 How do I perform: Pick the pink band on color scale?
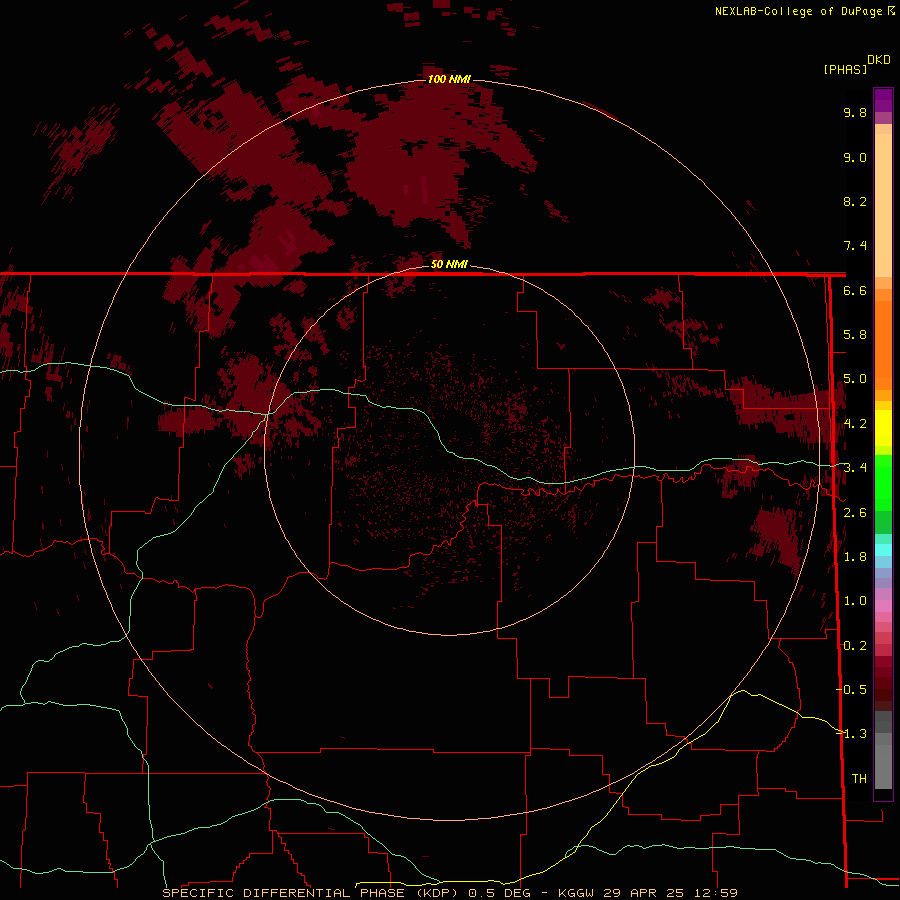point(883,606)
